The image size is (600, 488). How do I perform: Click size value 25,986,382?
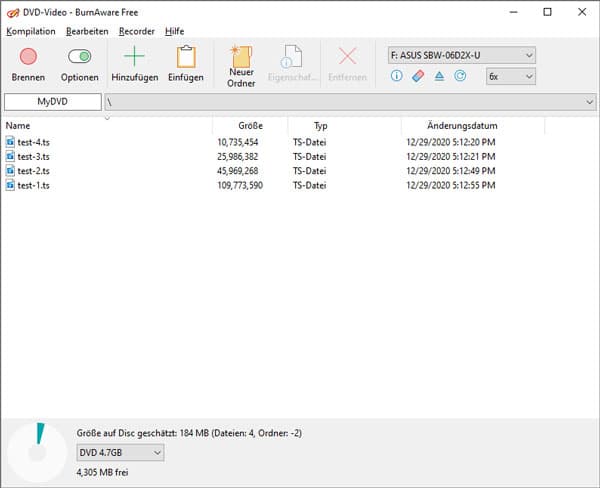coord(238,157)
